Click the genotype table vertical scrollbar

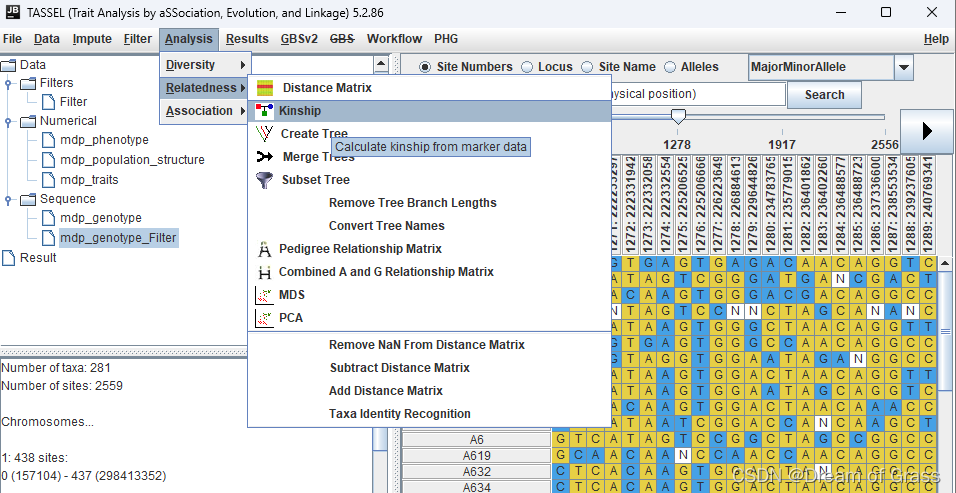946,332
